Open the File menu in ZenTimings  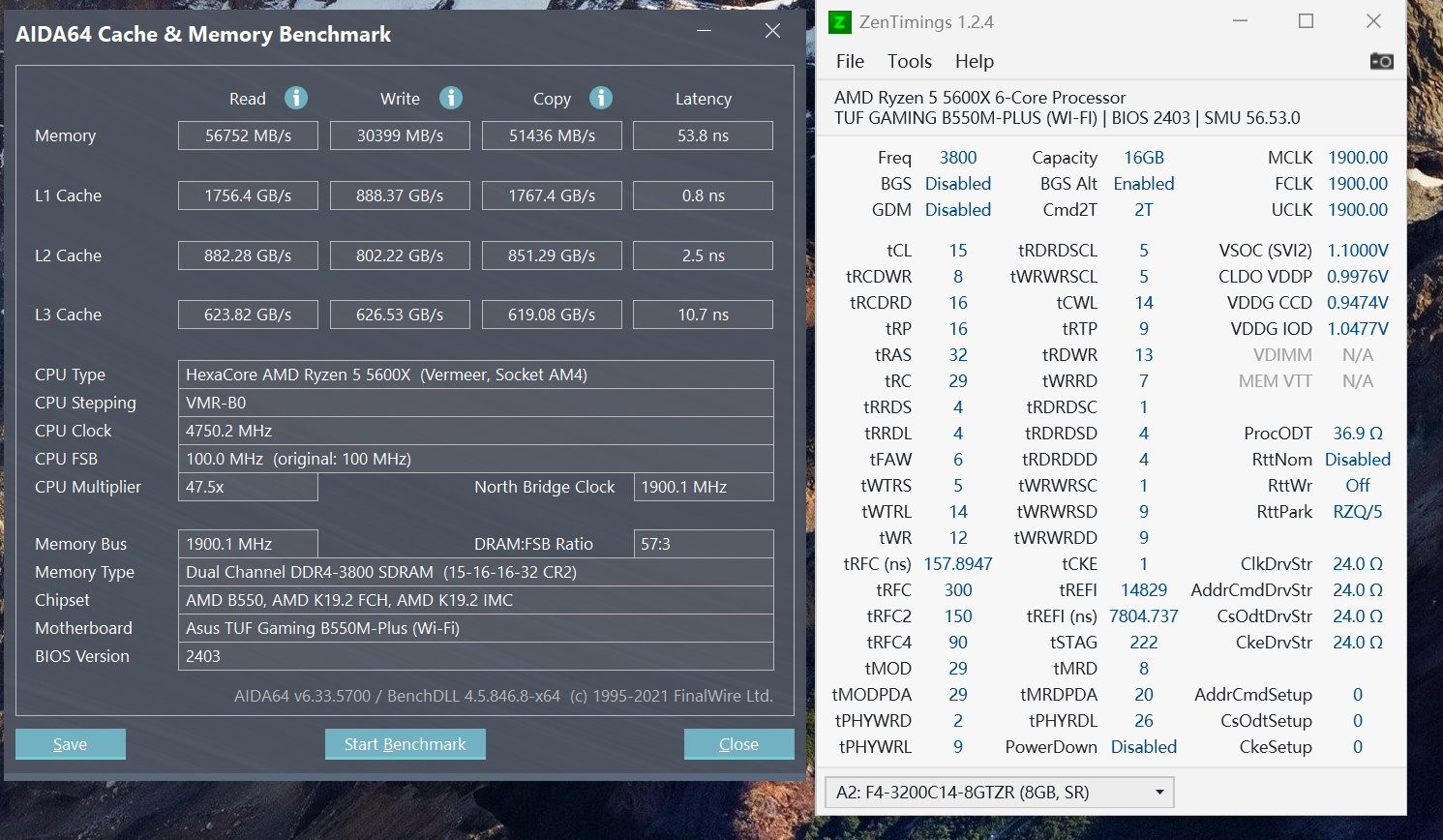[850, 61]
